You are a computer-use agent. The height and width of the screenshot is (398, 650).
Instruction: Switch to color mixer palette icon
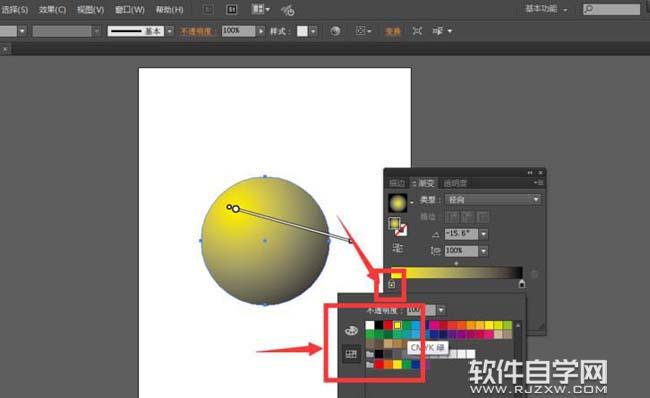[351, 330]
